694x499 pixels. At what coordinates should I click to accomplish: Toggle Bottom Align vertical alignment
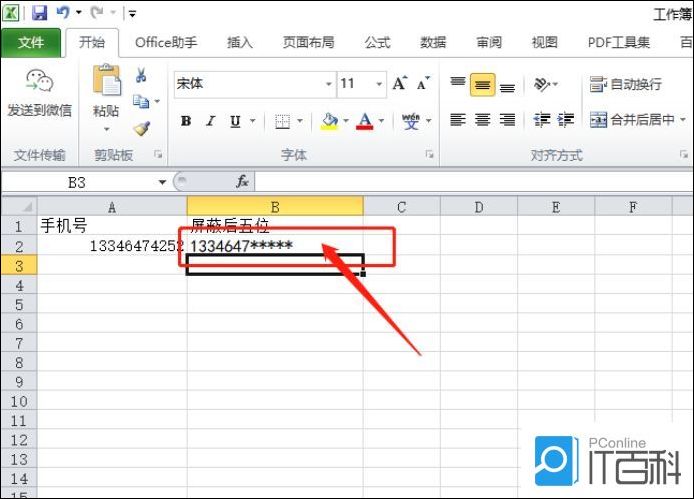[x=507, y=85]
